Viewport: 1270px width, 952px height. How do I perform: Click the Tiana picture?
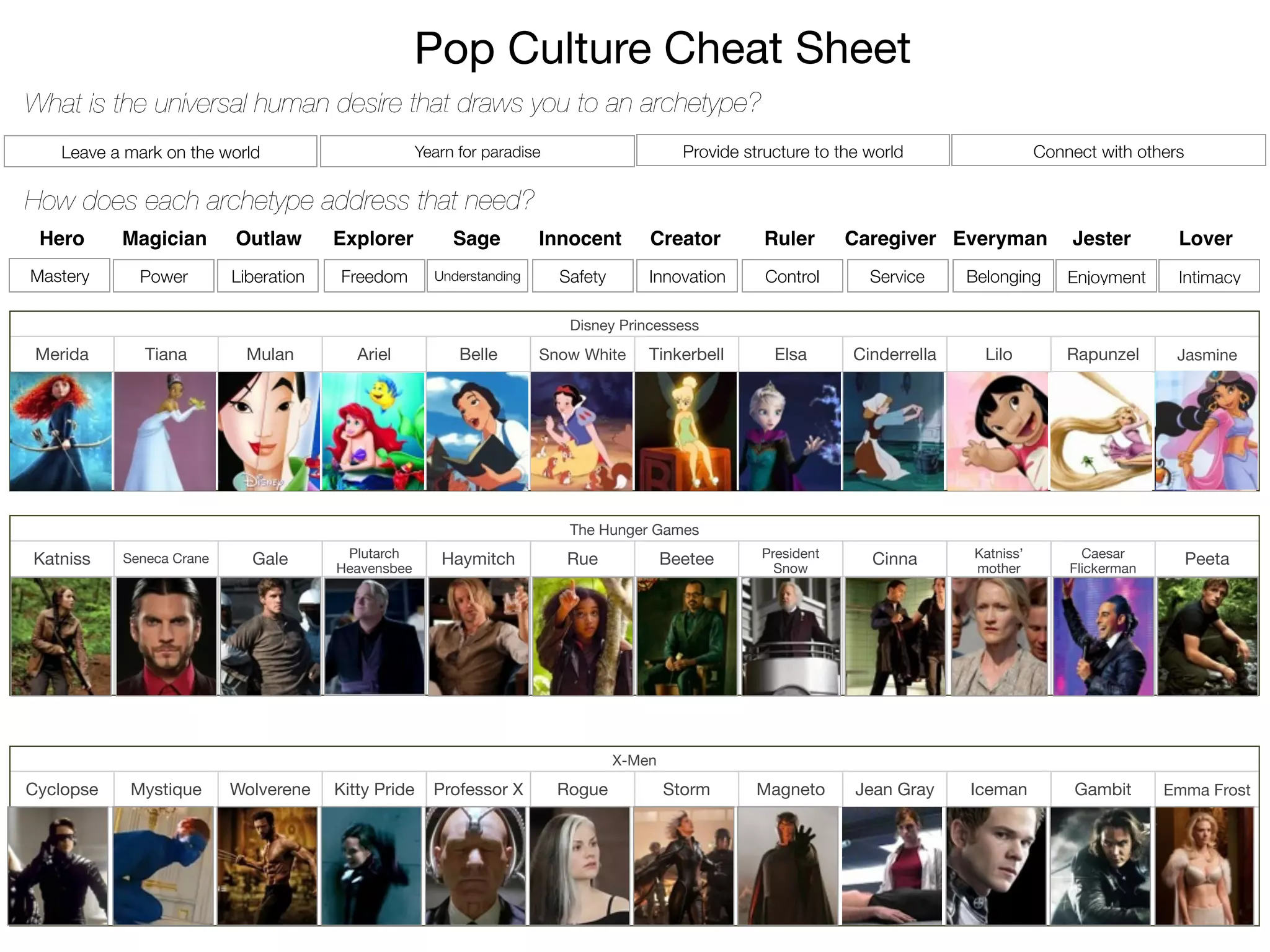166,431
